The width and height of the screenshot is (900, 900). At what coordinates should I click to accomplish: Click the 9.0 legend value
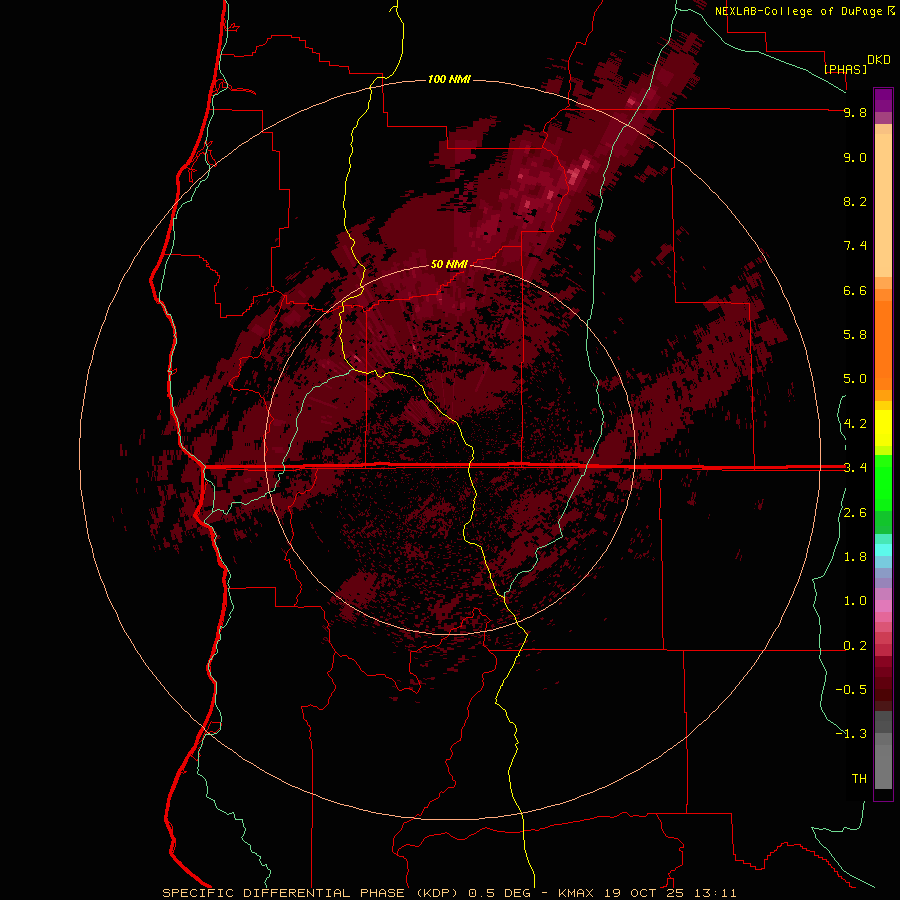tap(855, 157)
